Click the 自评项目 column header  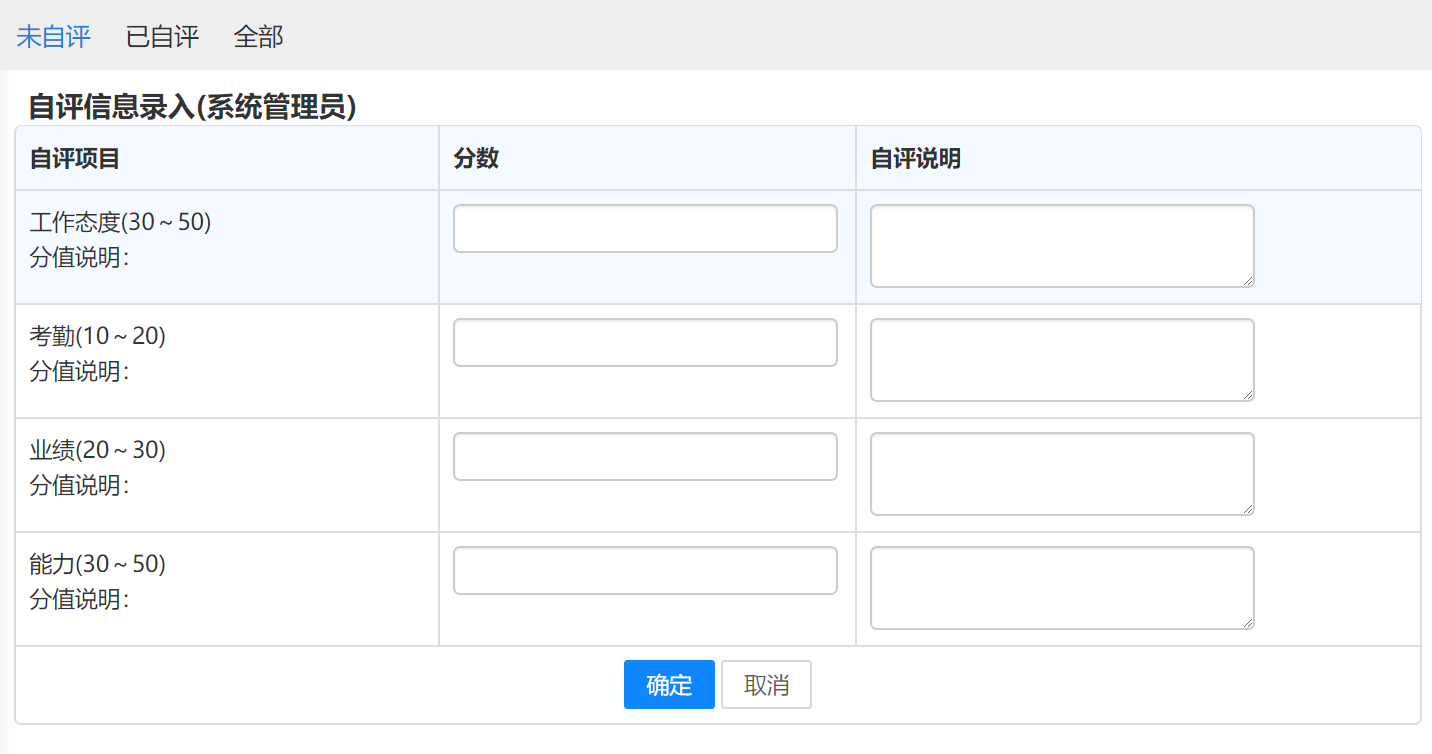click(75, 158)
